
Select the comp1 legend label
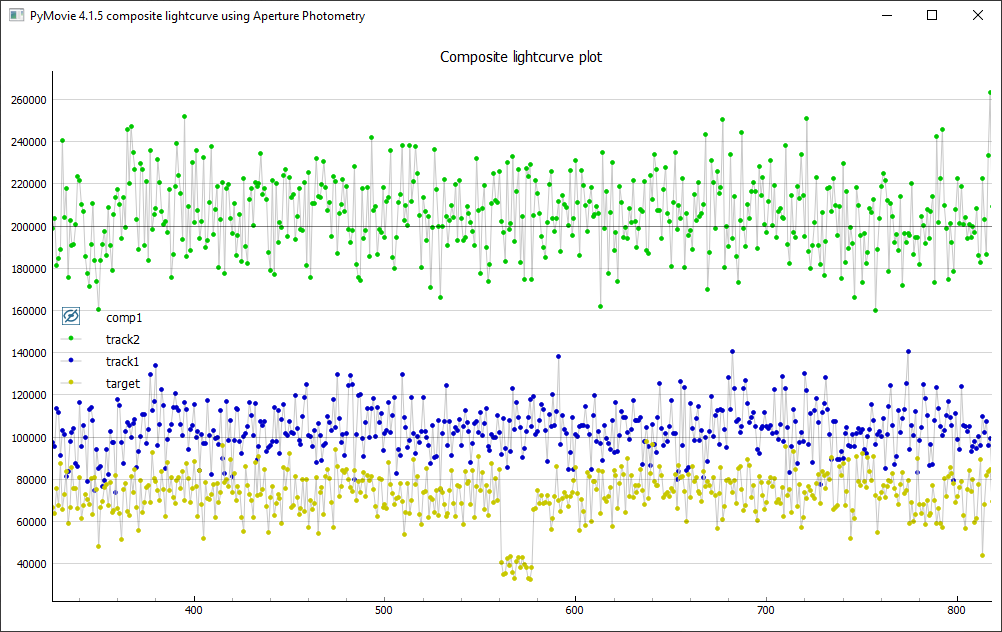point(124,318)
